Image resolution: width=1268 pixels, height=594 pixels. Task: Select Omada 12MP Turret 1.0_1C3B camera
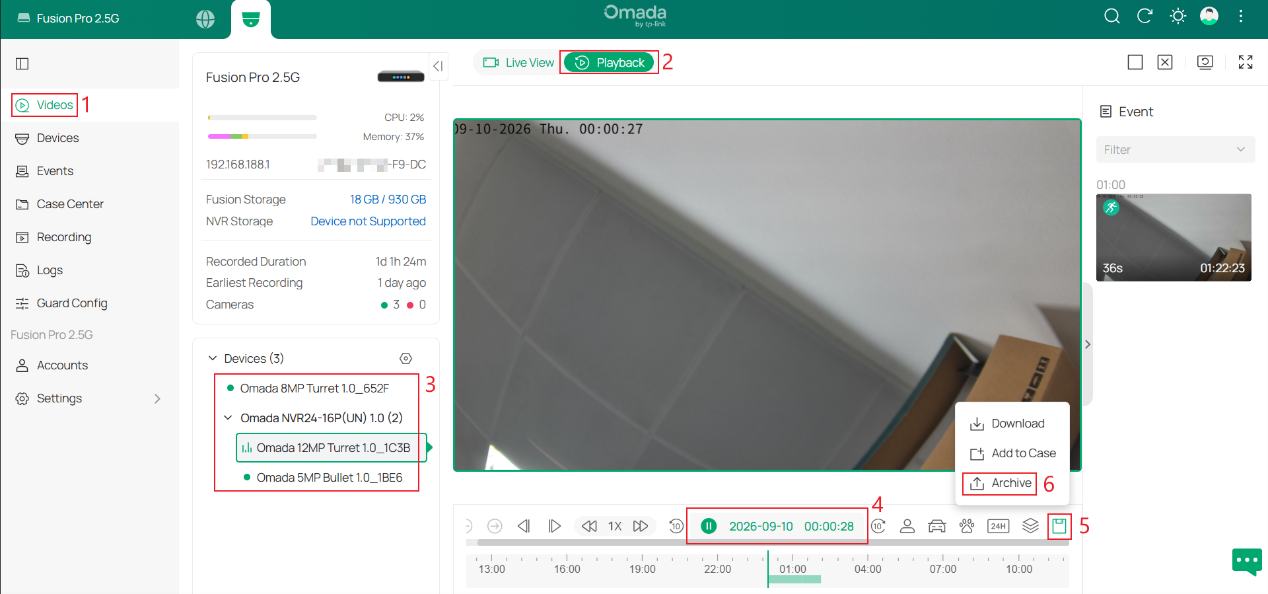[331, 447]
